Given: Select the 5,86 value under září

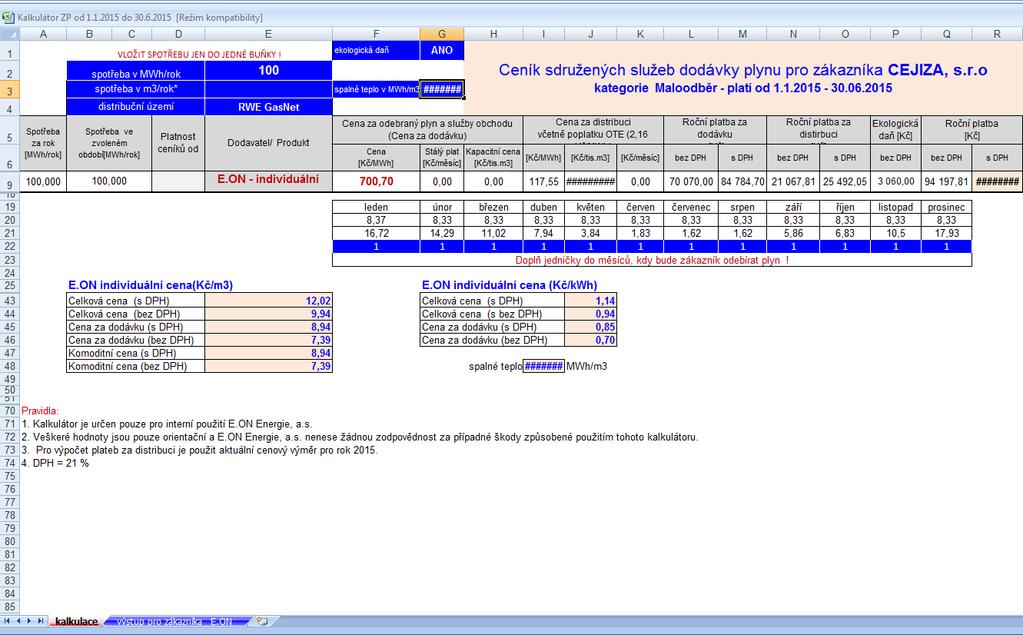Looking at the screenshot, I should point(793,234).
